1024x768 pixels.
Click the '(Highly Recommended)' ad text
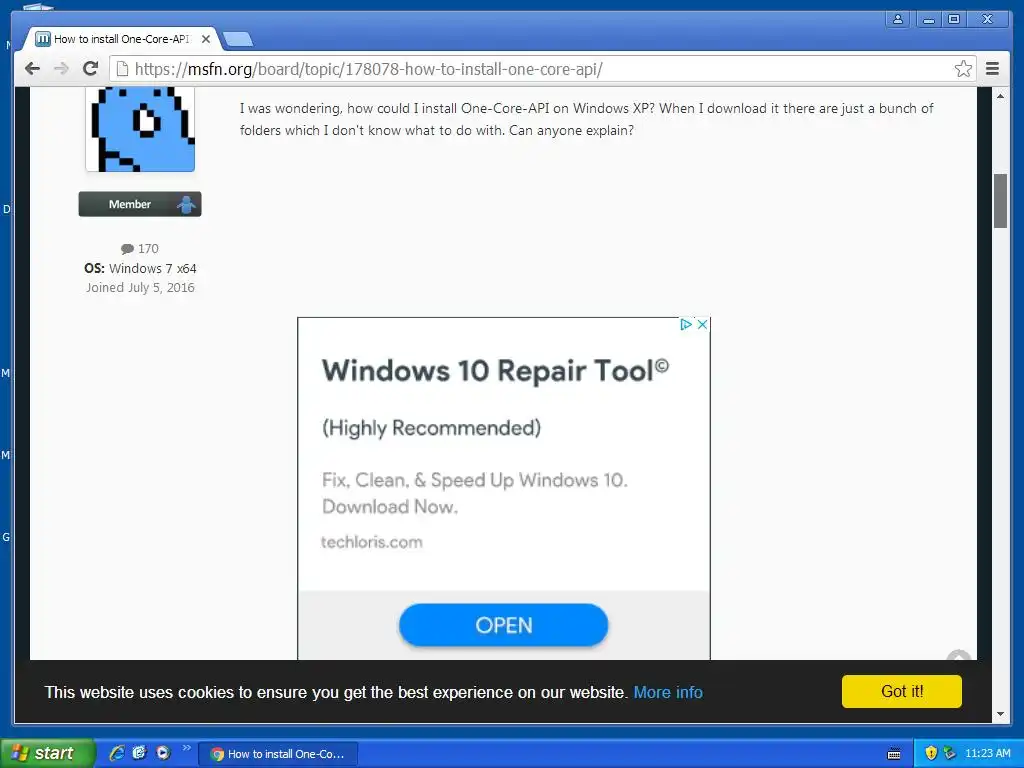click(x=431, y=428)
